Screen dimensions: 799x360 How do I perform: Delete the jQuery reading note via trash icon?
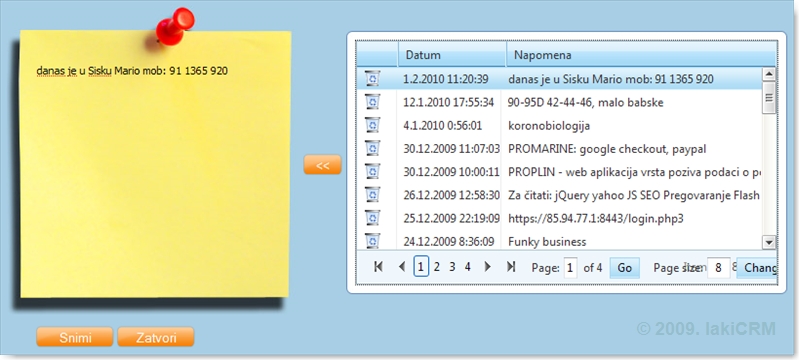point(372,195)
